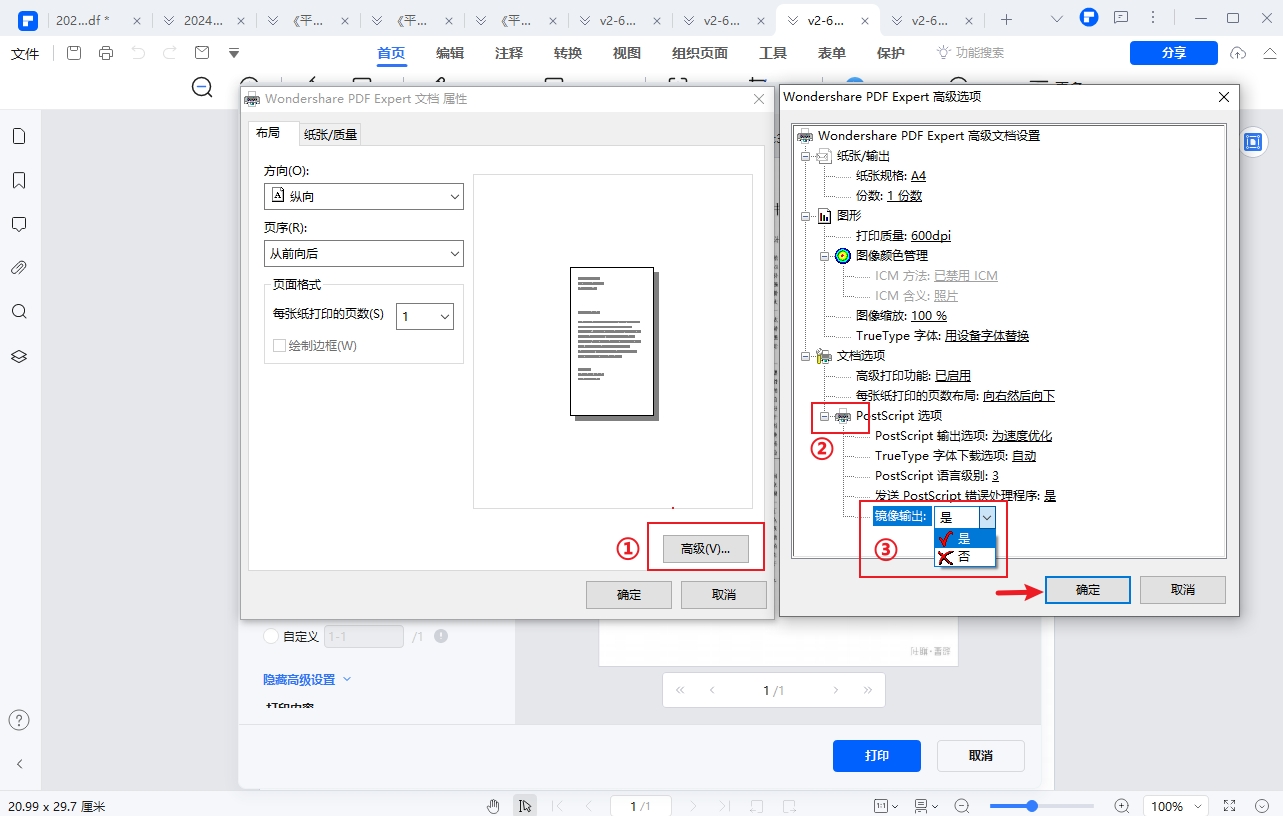1283x816 pixels.
Task: Open the 组织页面 ribbon tab
Action: (x=700, y=53)
